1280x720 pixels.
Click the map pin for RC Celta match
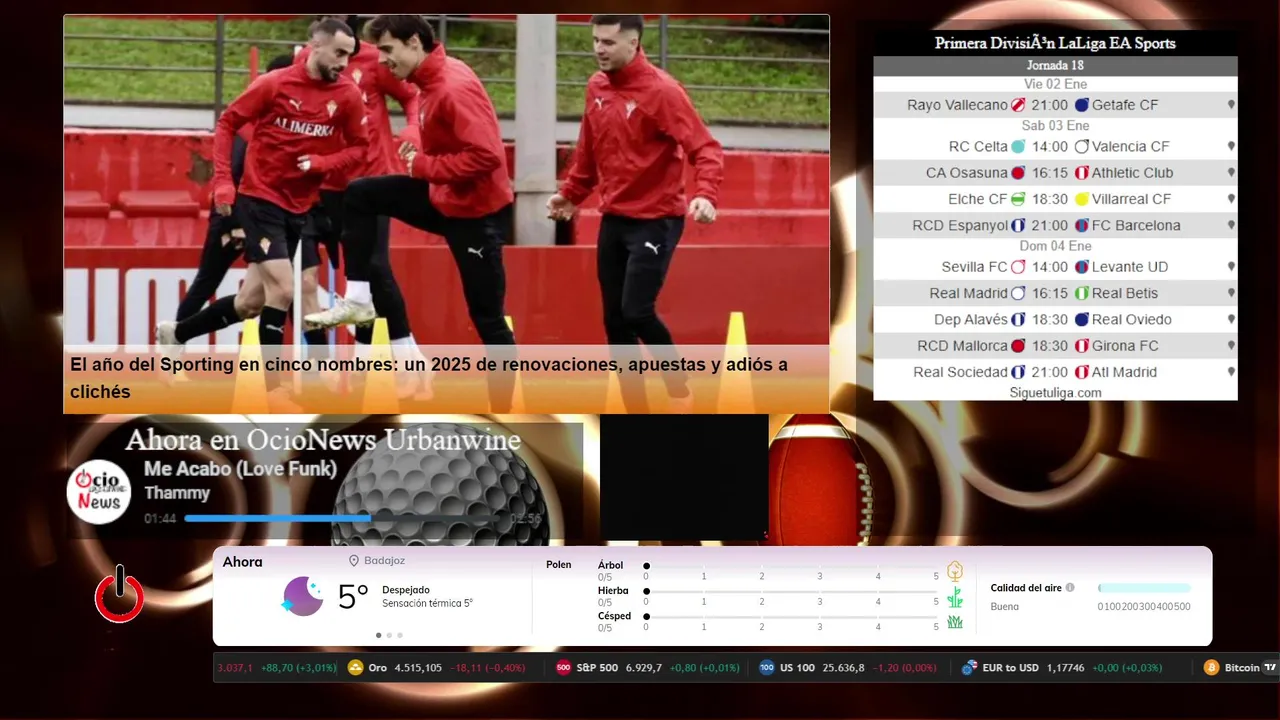click(1231, 146)
